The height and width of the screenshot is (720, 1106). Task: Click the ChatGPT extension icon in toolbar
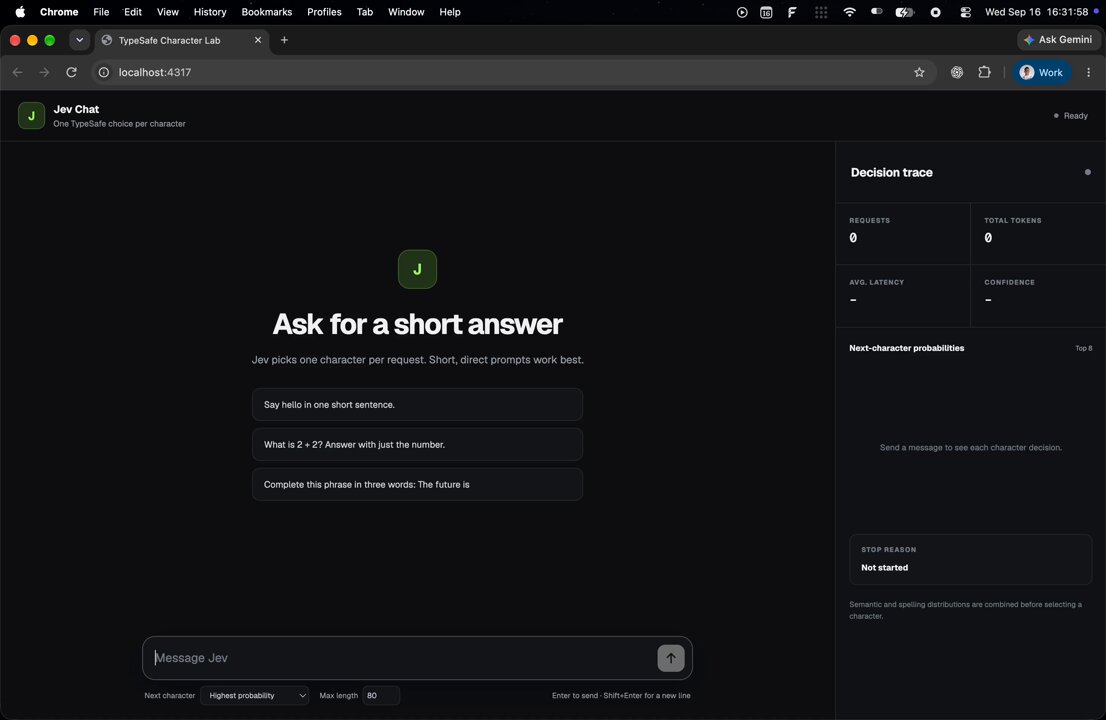tap(956, 72)
